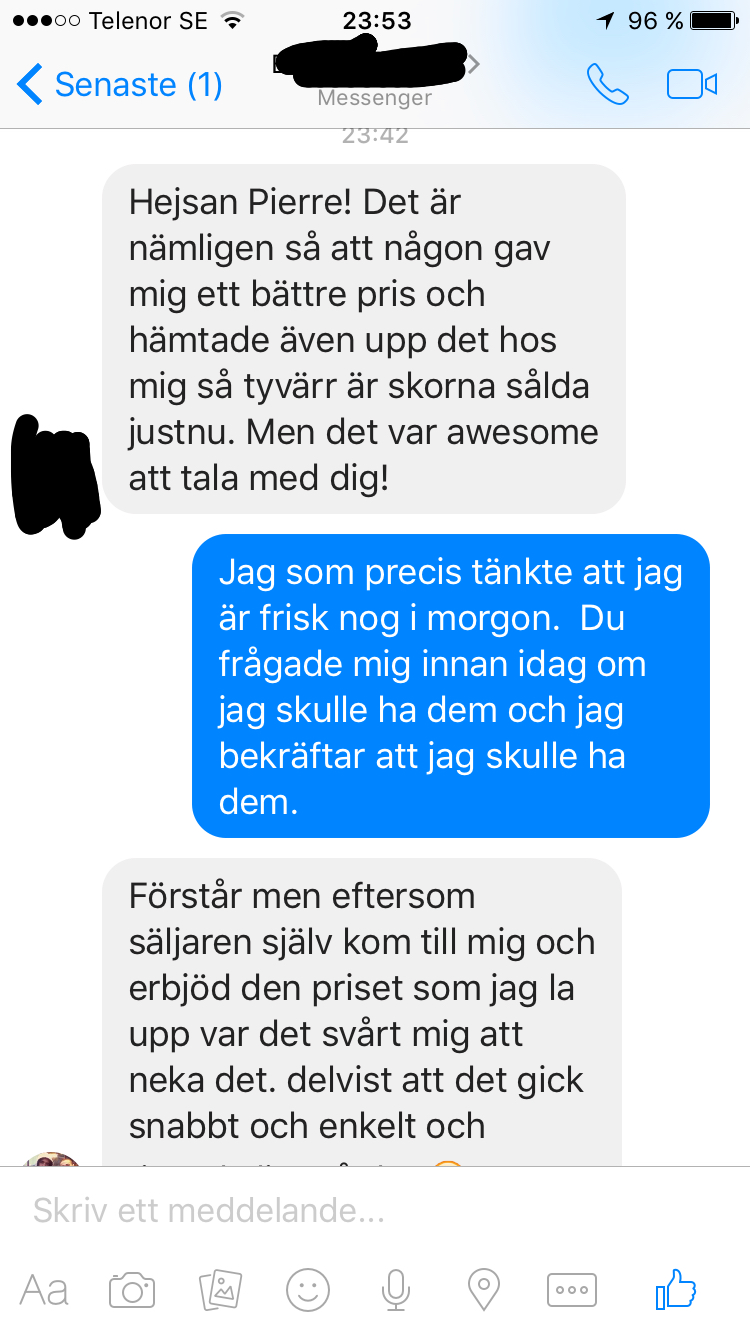
Task: Start a voice call with the phone icon
Action: pos(607,85)
